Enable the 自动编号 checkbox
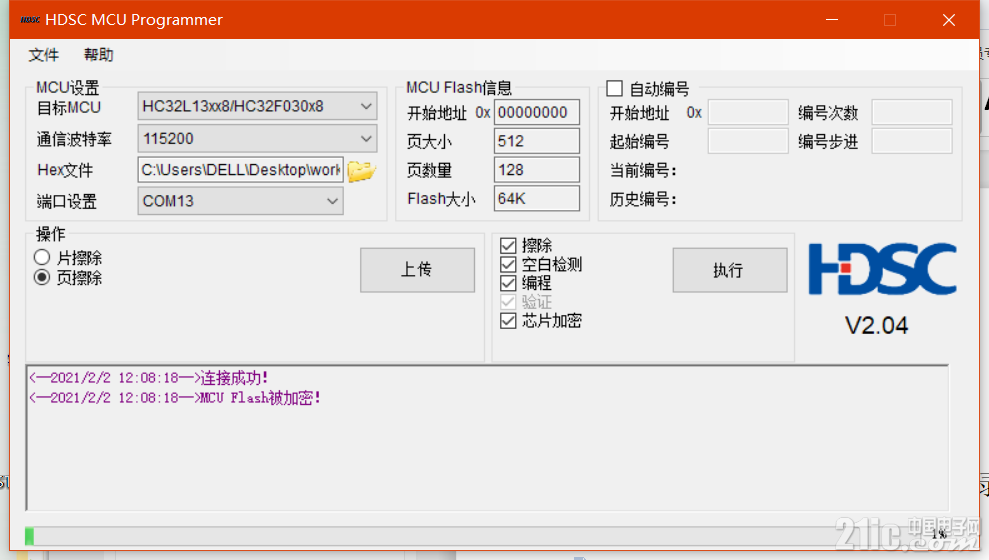Image resolution: width=989 pixels, height=560 pixels. 614,88
